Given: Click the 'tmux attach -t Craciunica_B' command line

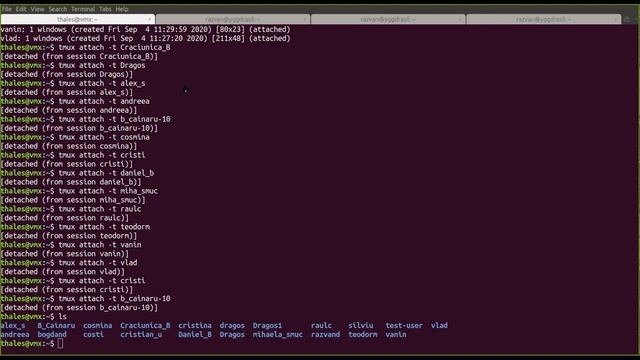Looking at the screenshot, I should point(85,47).
